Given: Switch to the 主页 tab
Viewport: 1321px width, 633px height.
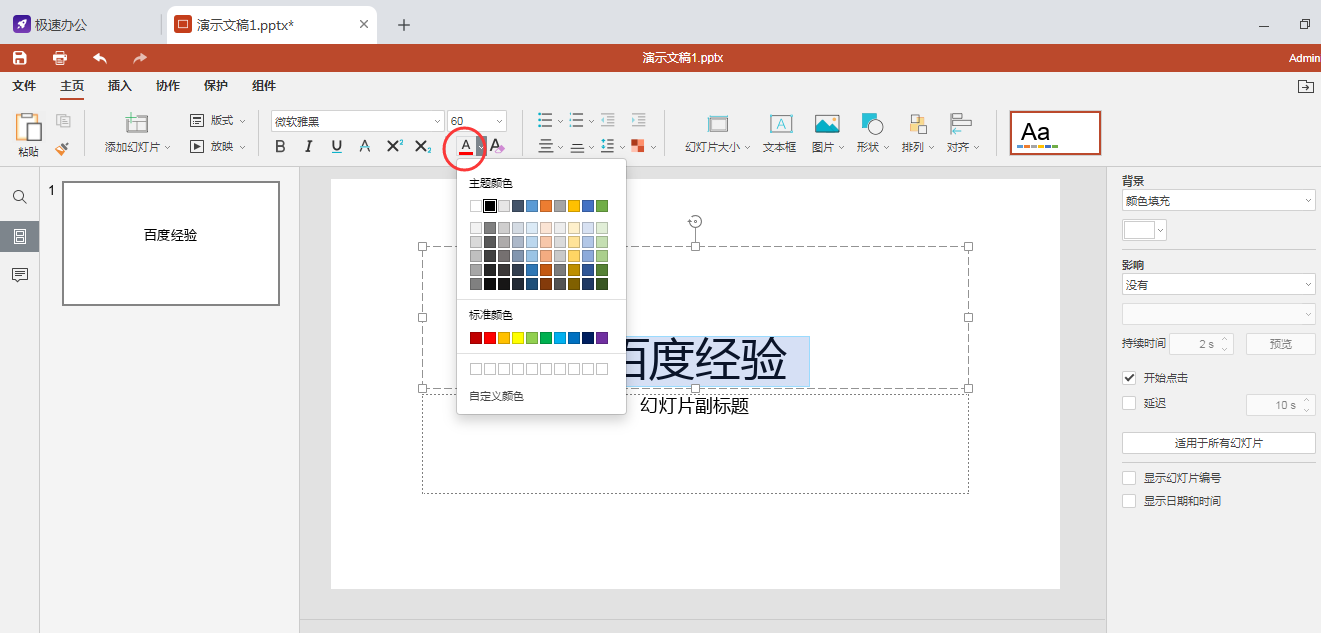Looking at the screenshot, I should (x=72, y=86).
